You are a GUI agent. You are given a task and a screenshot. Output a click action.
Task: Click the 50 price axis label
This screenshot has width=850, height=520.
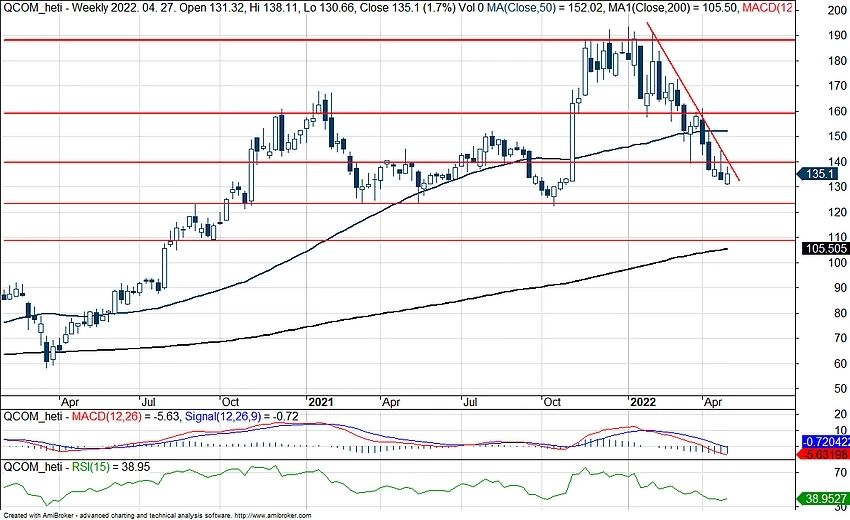840,389
